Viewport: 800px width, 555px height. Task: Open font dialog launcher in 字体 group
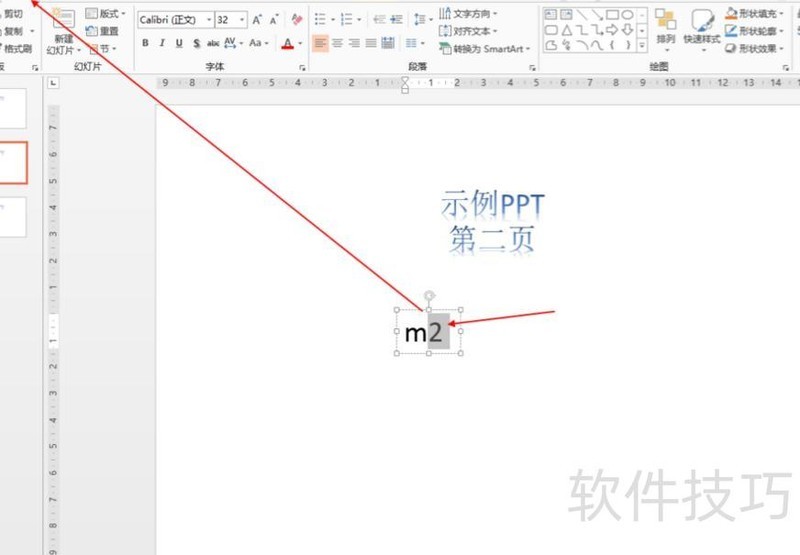(x=302, y=67)
